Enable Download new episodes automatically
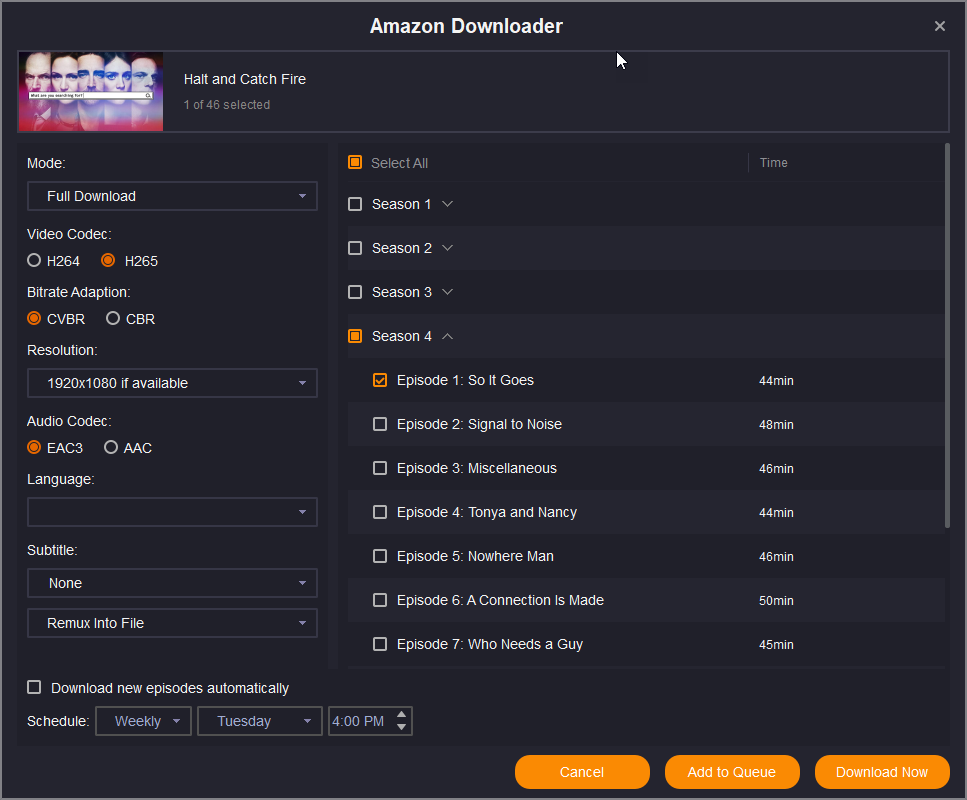 point(35,687)
